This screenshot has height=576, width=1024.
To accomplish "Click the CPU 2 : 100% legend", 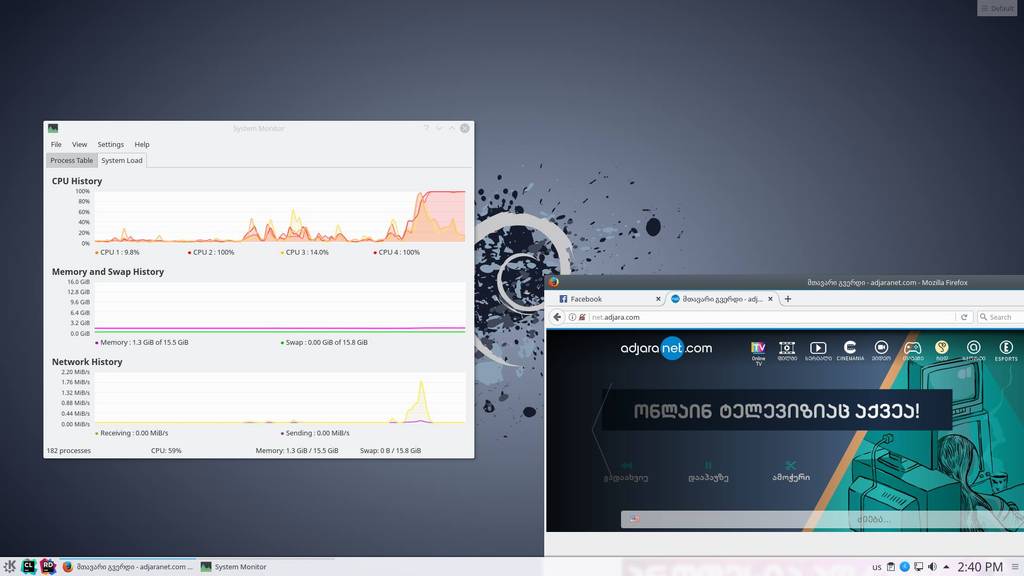I will pos(211,252).
